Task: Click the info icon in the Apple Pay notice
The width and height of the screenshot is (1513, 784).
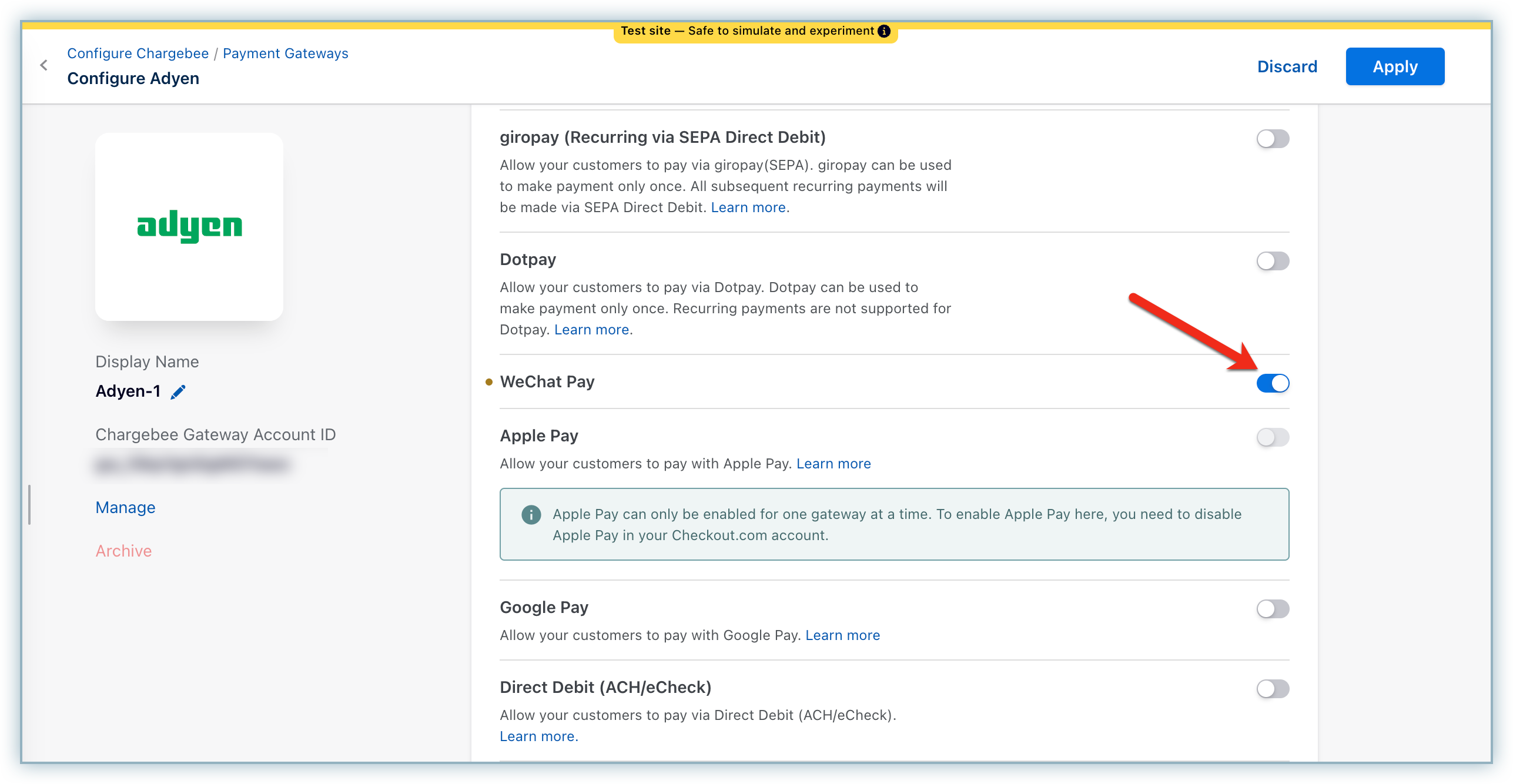Action: (x=531, y=515)
